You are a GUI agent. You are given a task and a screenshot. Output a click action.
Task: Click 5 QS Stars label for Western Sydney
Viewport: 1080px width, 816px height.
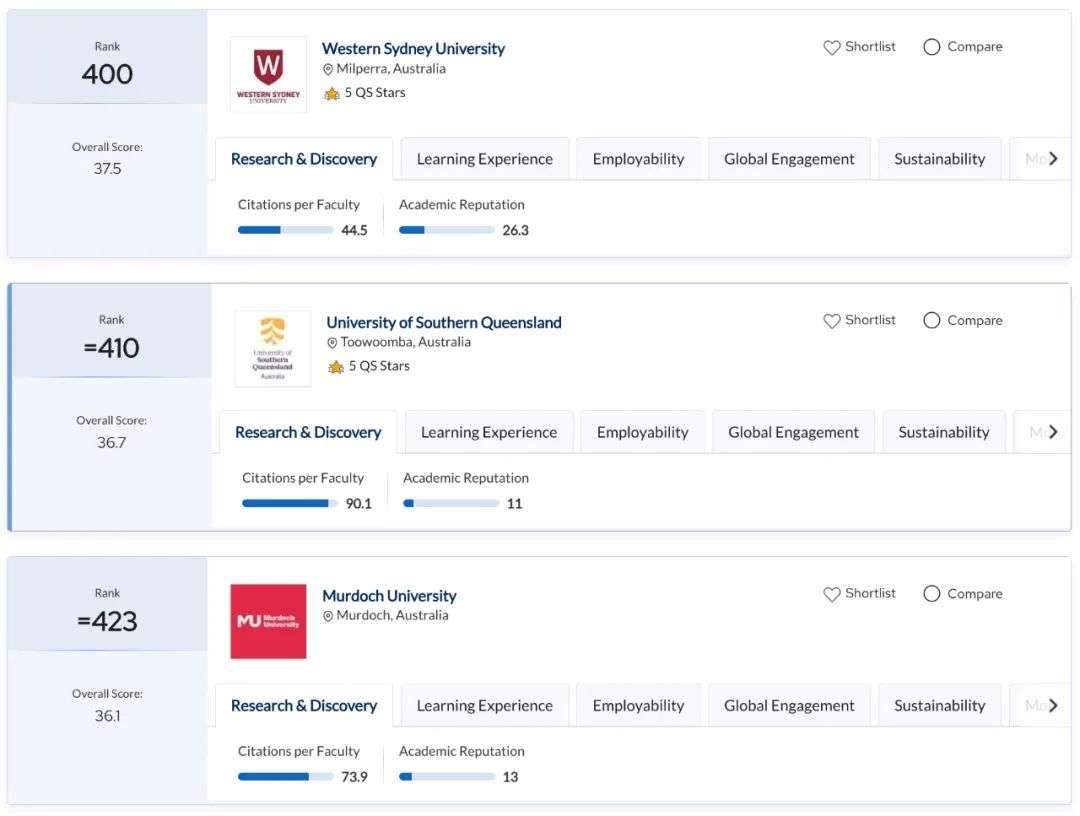[375, 93]
